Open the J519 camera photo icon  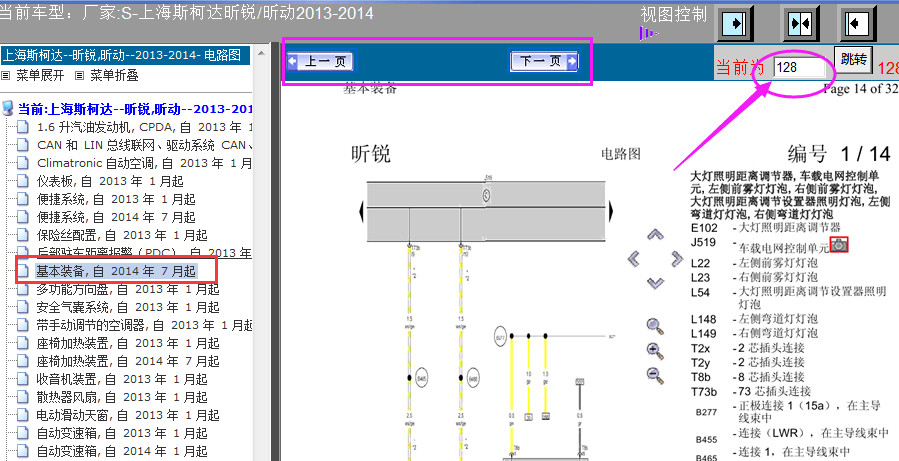(x=839, y=245)
